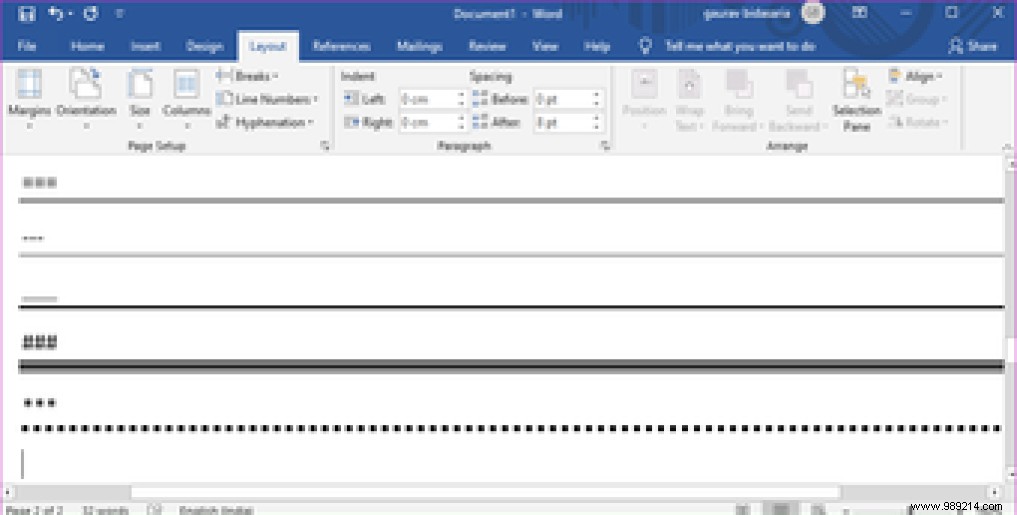Screen dimensions: 1017x515
Task: Open Customize Quick Access Toolbar dropdown
Action: coord(119,14)
